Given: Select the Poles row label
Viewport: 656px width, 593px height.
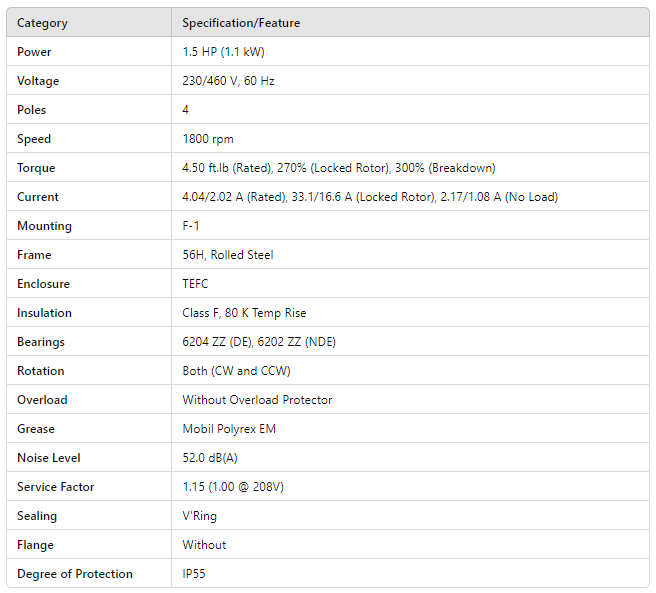Looking at the screenshot, I should 32,110.
